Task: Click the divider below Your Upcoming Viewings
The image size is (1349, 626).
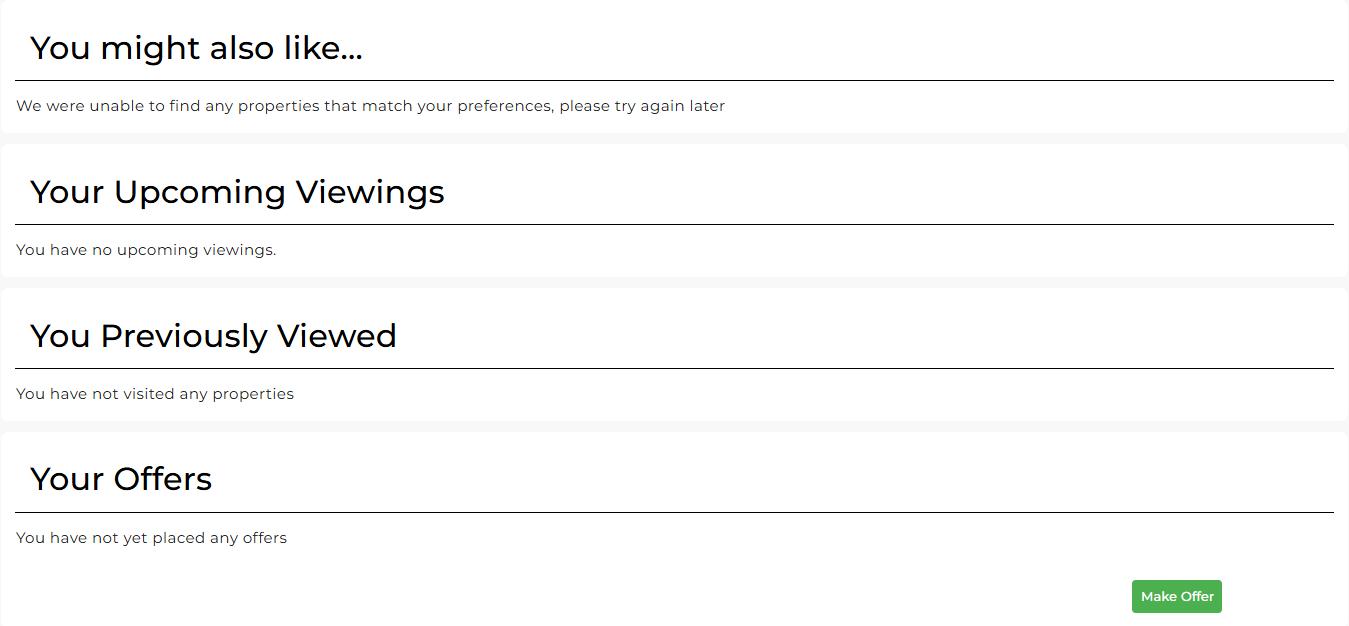Action: [x=674, y=224]
